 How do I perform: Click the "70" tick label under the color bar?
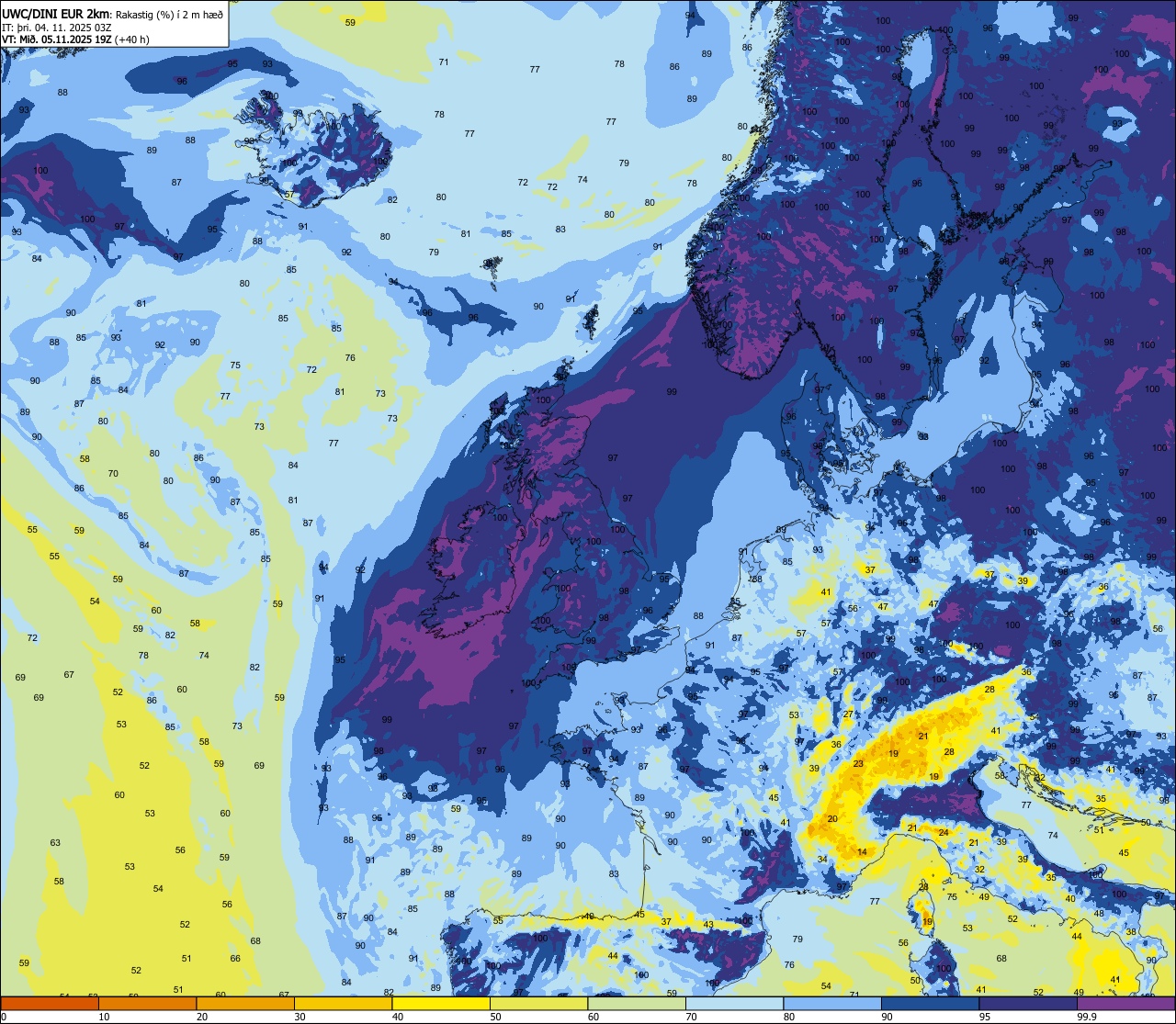coord(692,1017)
